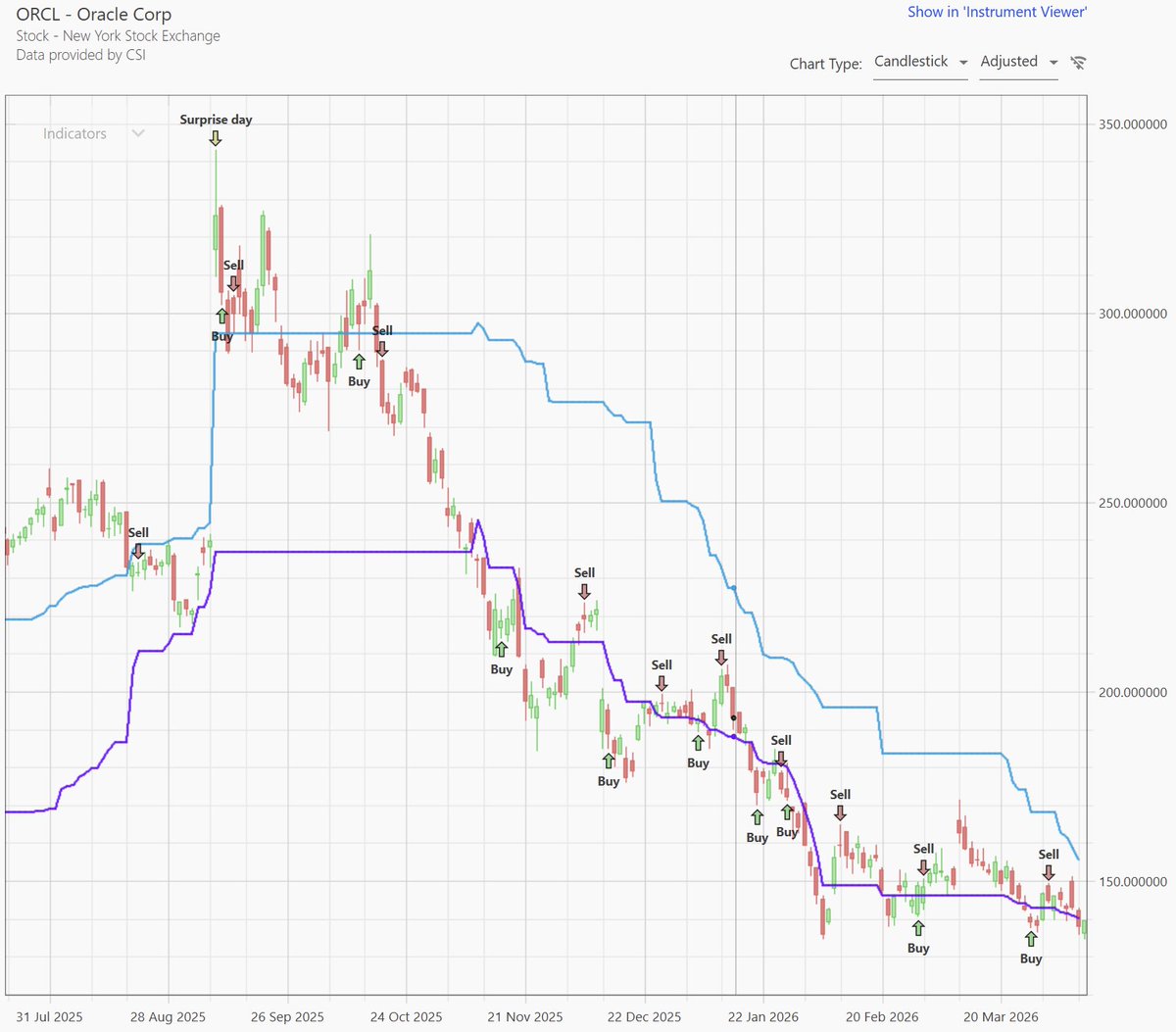Click the Sell arrow just before 24 Oct 2025

(382, 348)
